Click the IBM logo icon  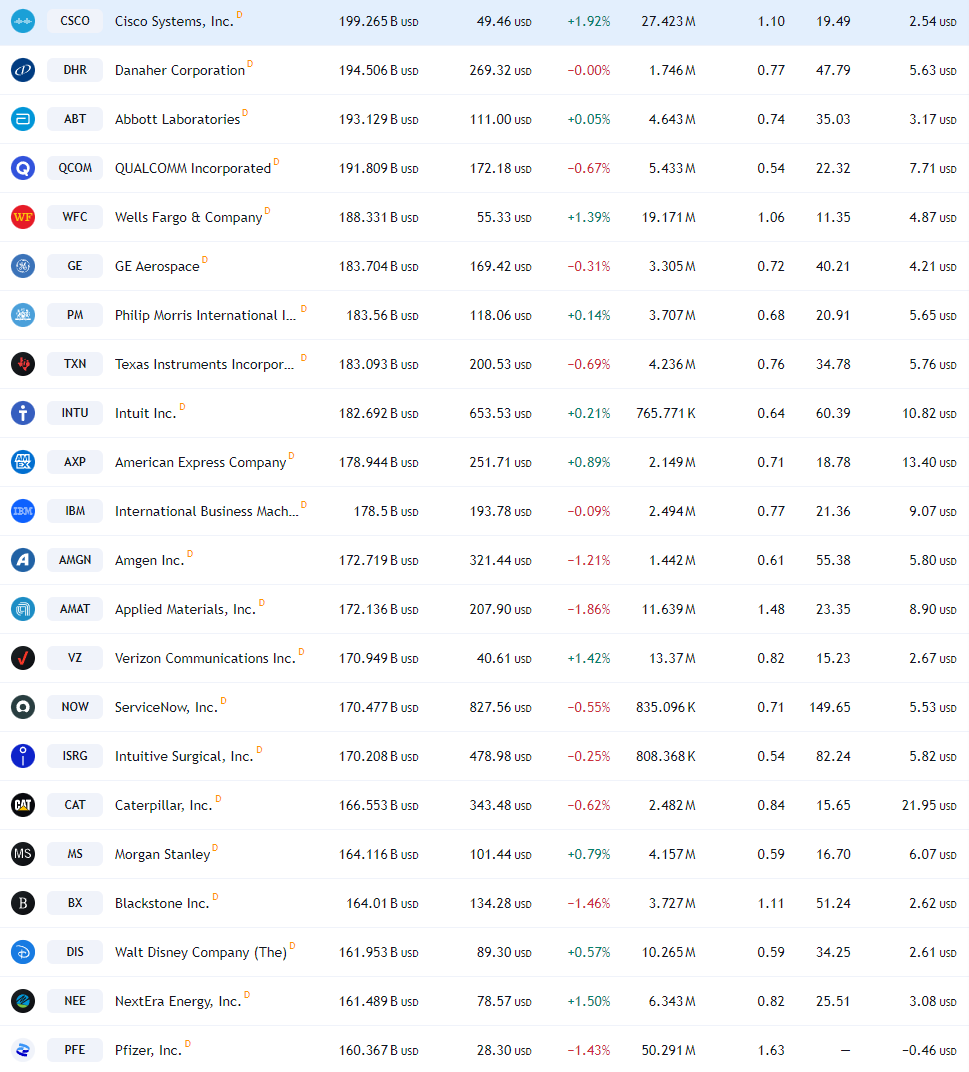pyautogui.click(x=23, y=511)
